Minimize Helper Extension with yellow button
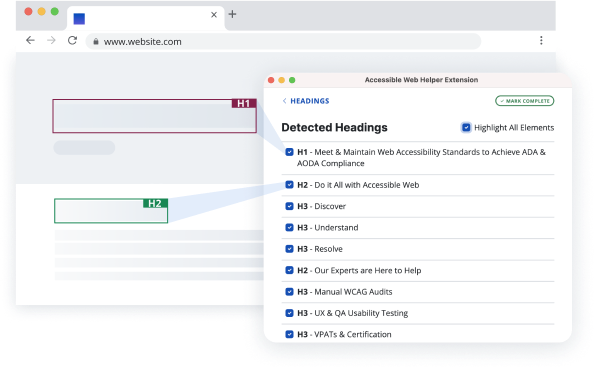This screenshot has width=597, height=372. coord(281,80)
